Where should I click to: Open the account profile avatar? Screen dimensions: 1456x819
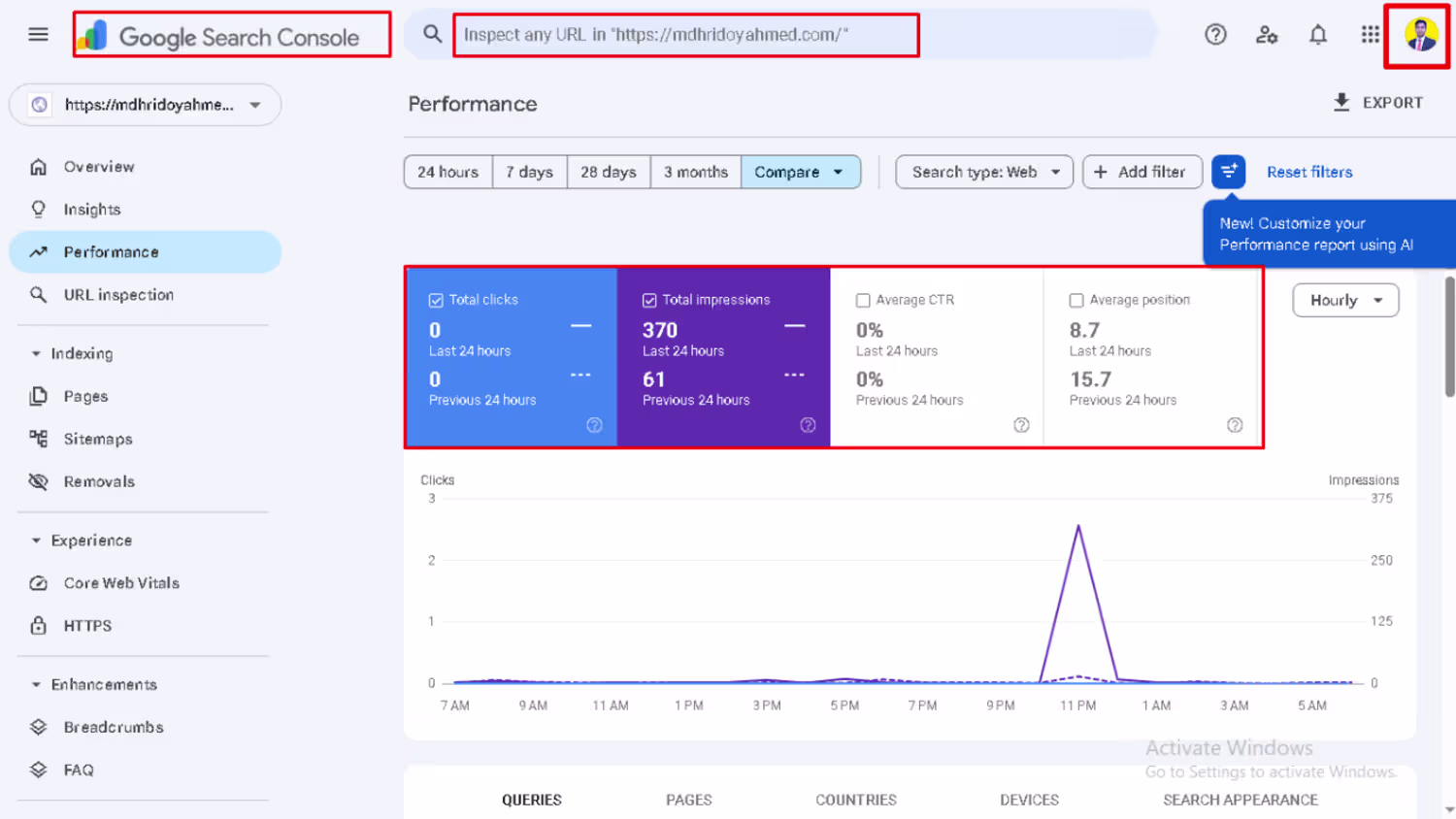(x=1421, y=35)
